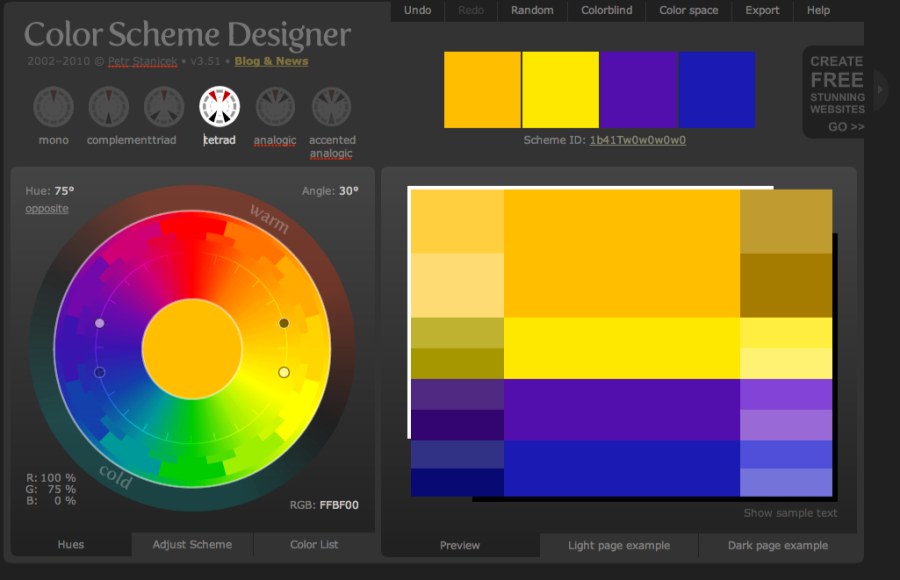Open the Light page example tab

(619, 545)
